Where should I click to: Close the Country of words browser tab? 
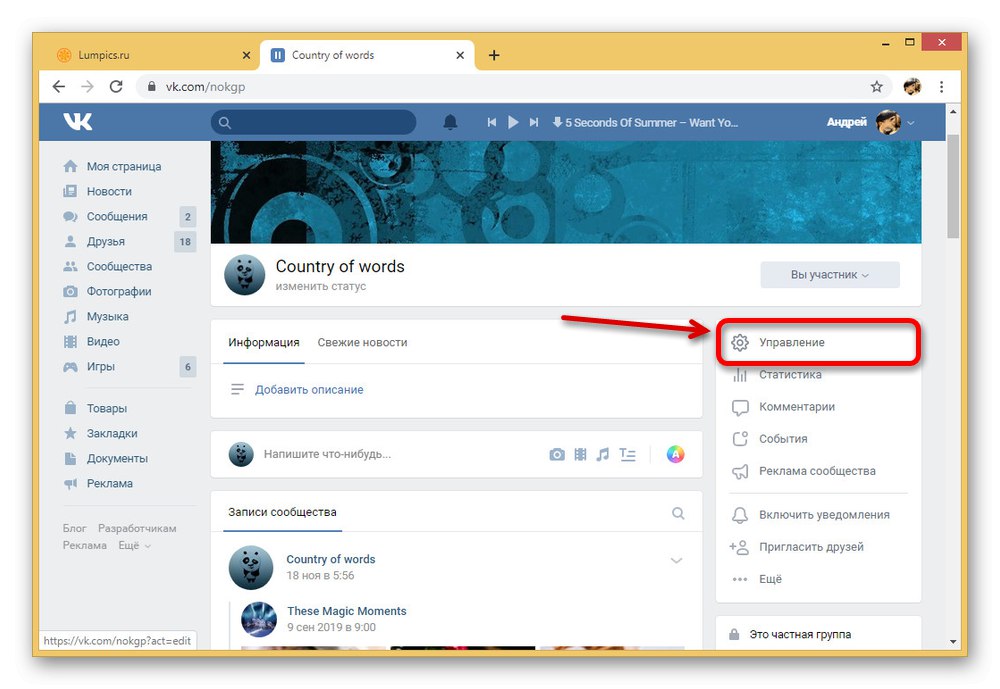(460, 56)
